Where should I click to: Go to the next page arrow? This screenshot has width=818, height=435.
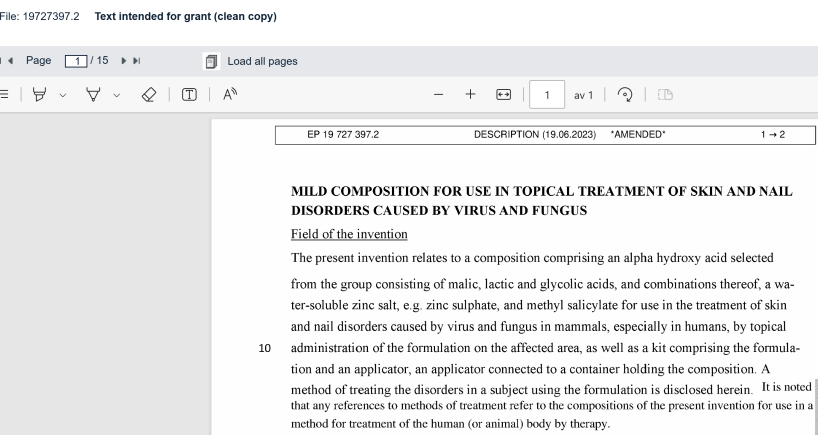[x=124, y=61]
